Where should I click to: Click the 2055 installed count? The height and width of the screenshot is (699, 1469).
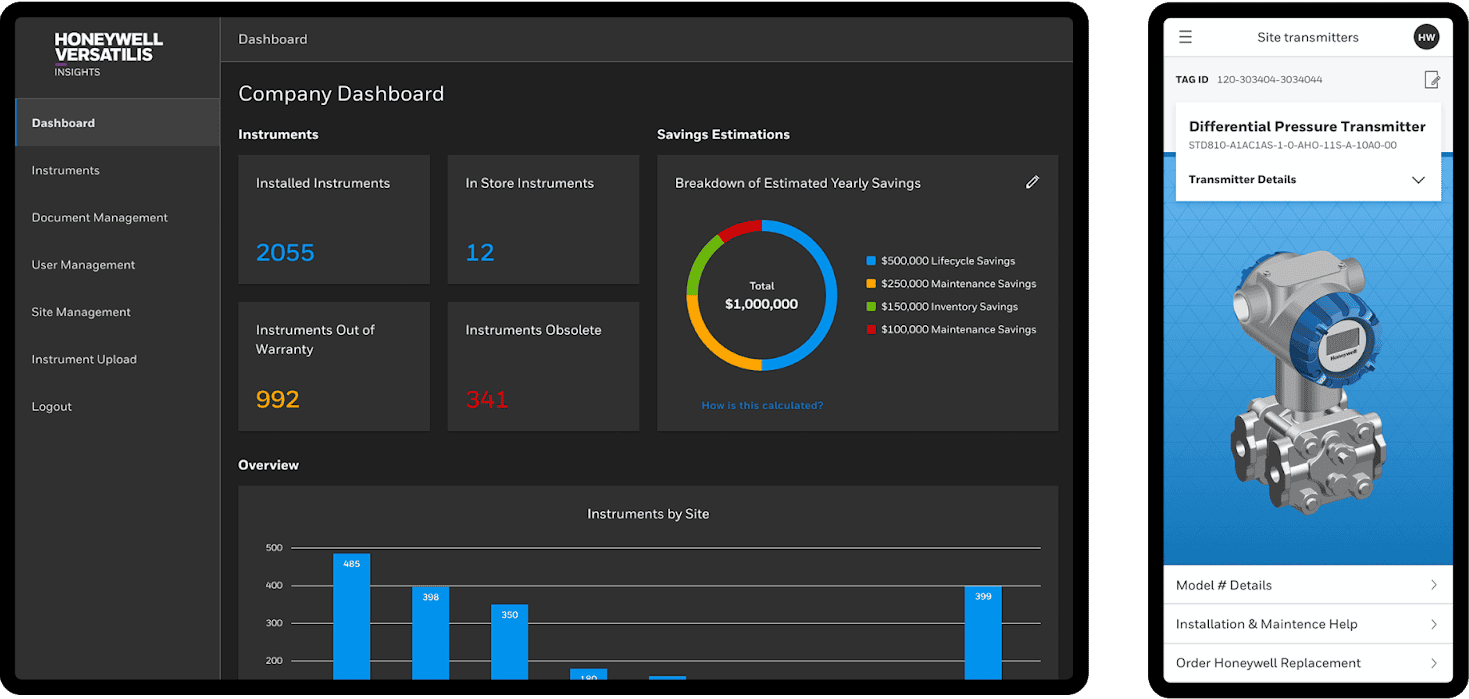pos(285,253)
